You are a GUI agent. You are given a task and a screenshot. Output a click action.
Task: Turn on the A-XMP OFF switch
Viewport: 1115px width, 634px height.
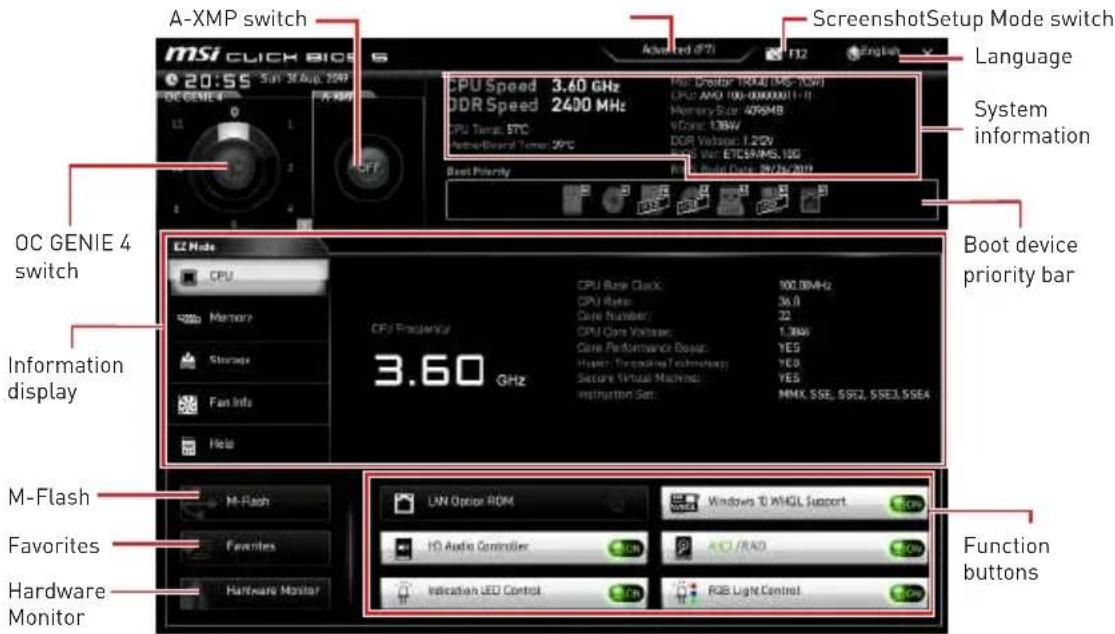coord(367,168)
